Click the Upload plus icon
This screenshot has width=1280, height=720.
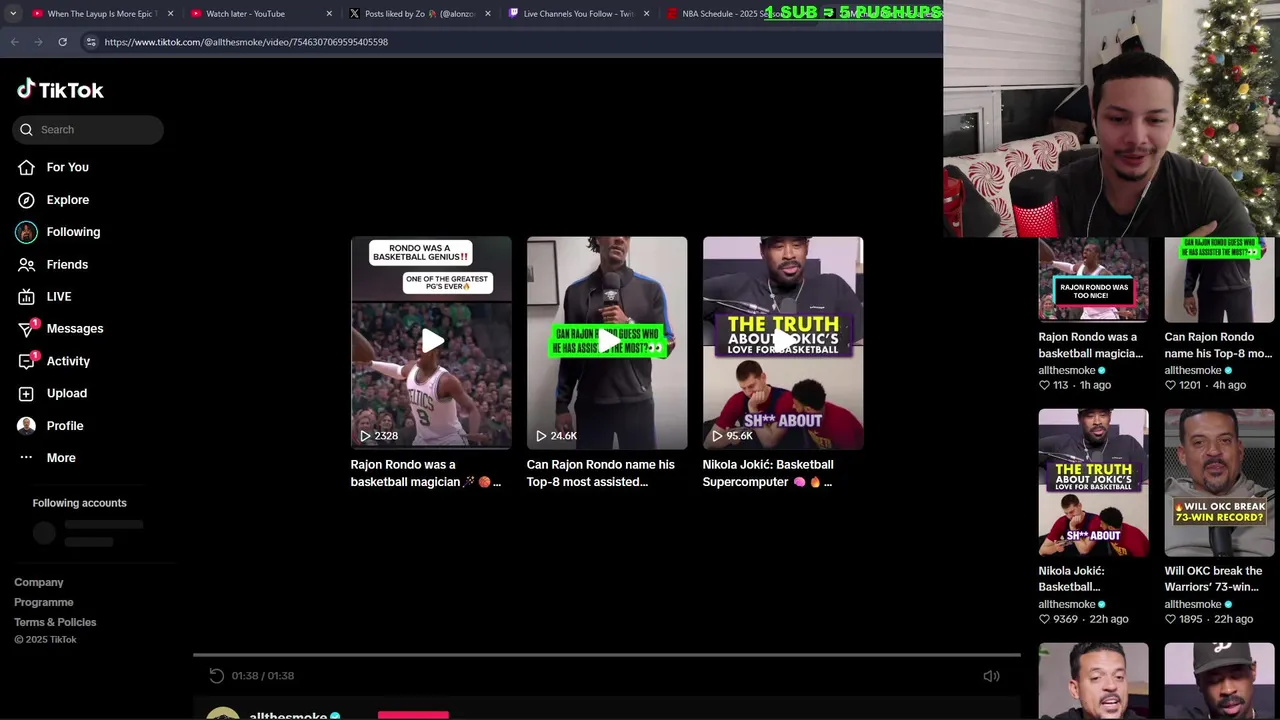point(26,393)
